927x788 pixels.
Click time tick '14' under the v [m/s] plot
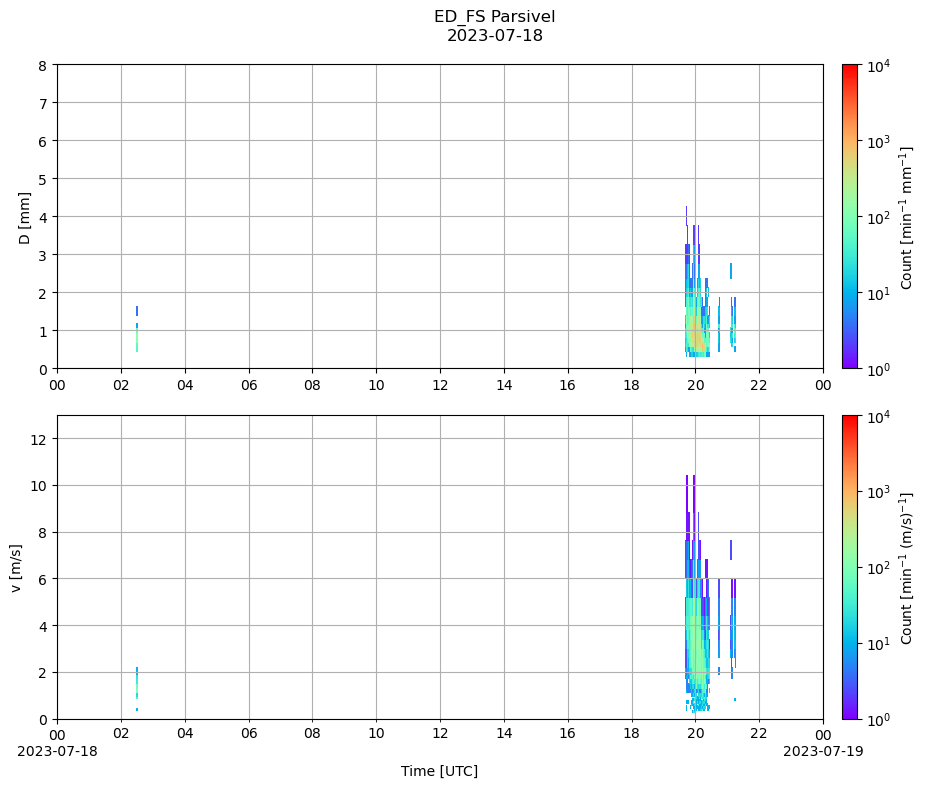click(504, 734)
